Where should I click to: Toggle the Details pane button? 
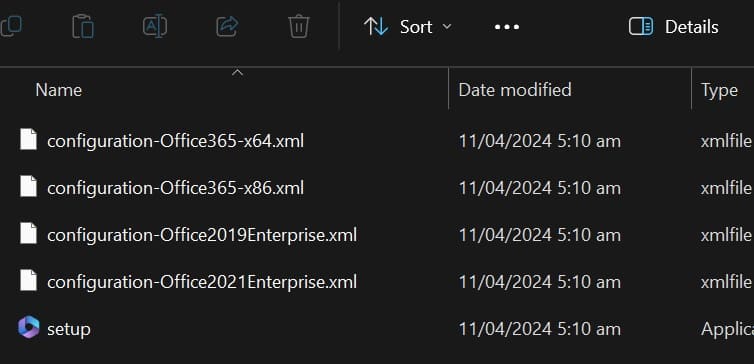(x=673, y=26)
